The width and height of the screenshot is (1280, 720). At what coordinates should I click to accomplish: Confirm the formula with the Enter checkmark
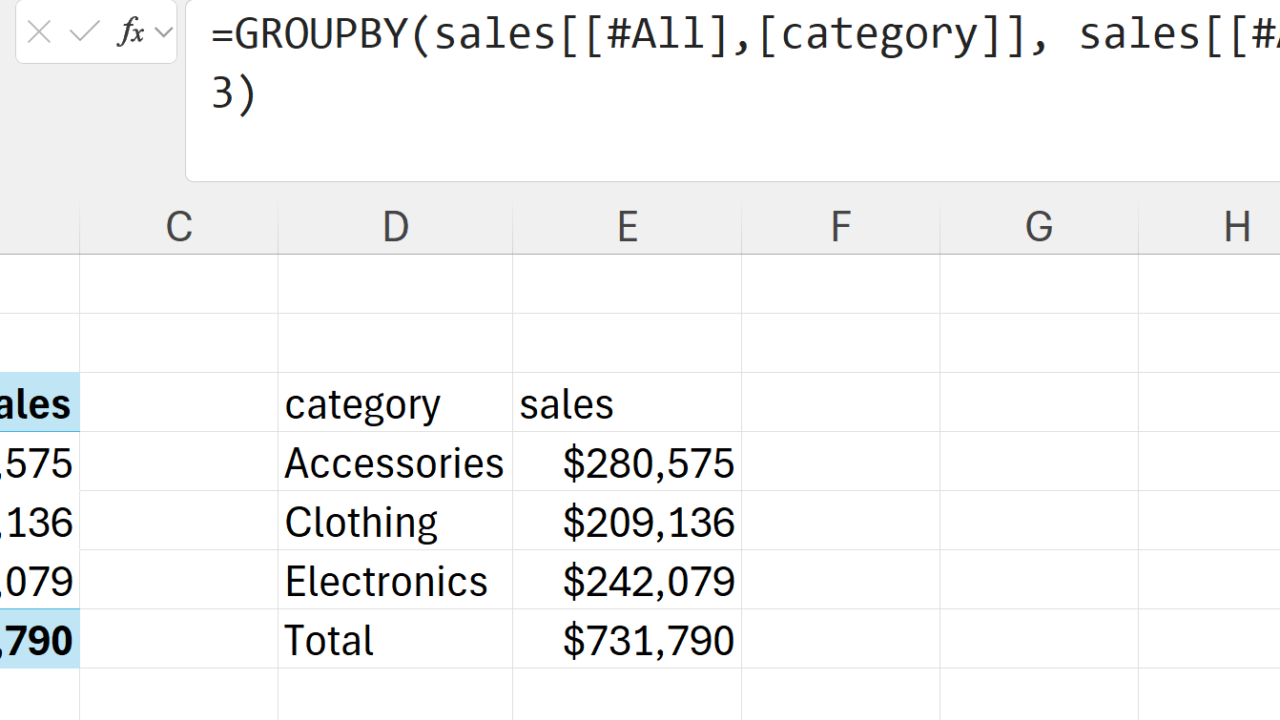[x=85, y=33]
